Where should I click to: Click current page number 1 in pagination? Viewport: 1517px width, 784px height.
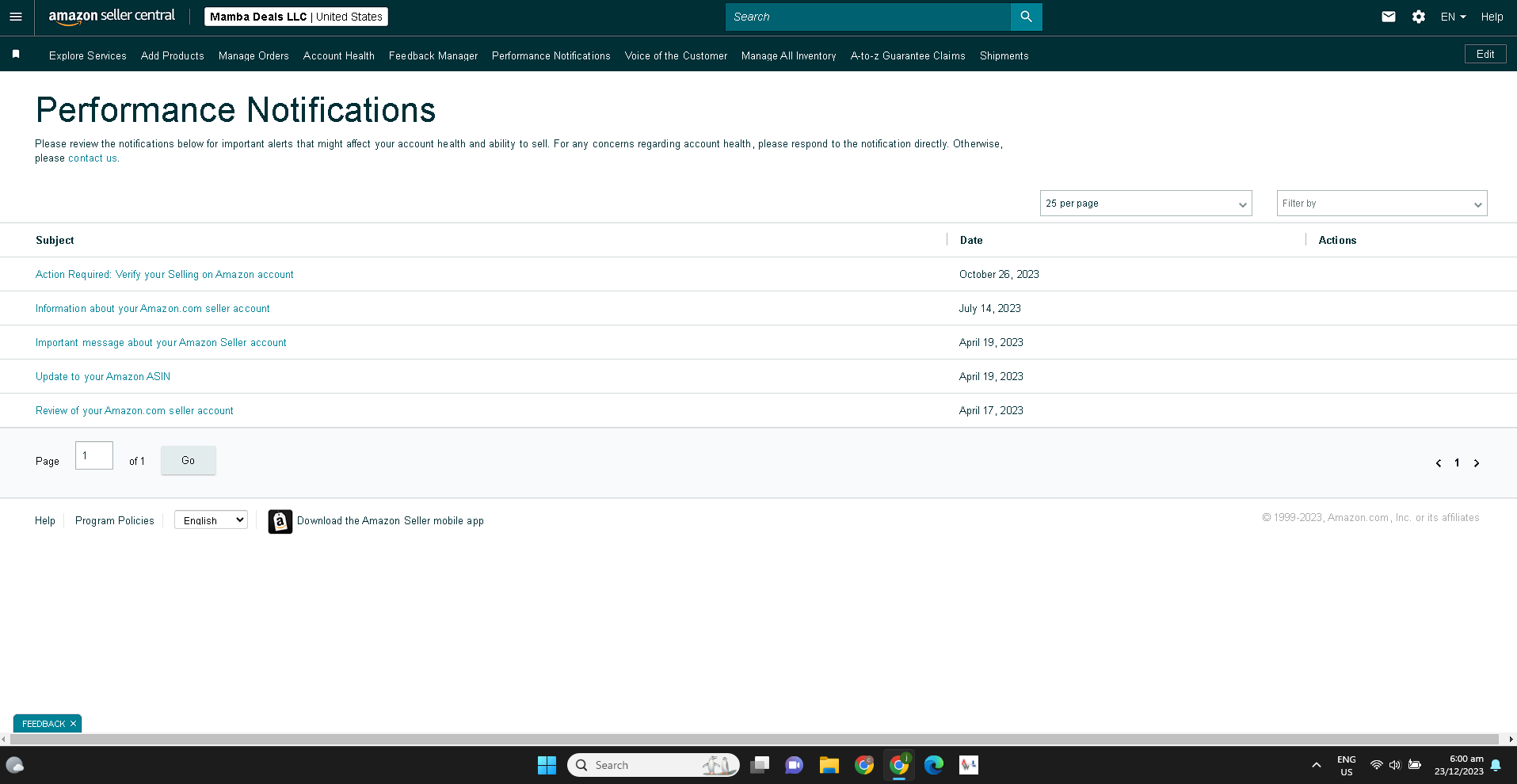(x=1457, y=463)
